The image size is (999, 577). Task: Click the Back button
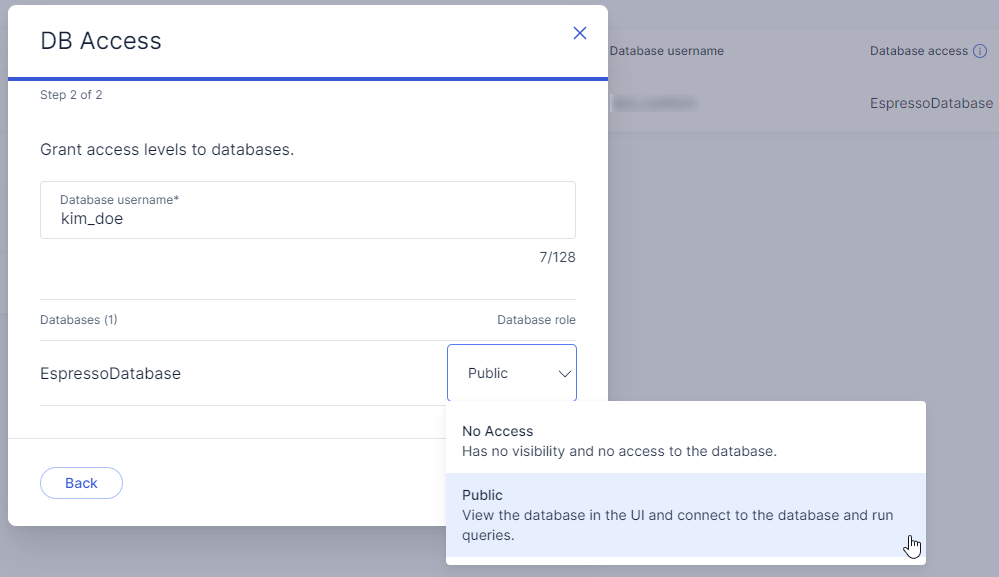click(x=81, y=483)
